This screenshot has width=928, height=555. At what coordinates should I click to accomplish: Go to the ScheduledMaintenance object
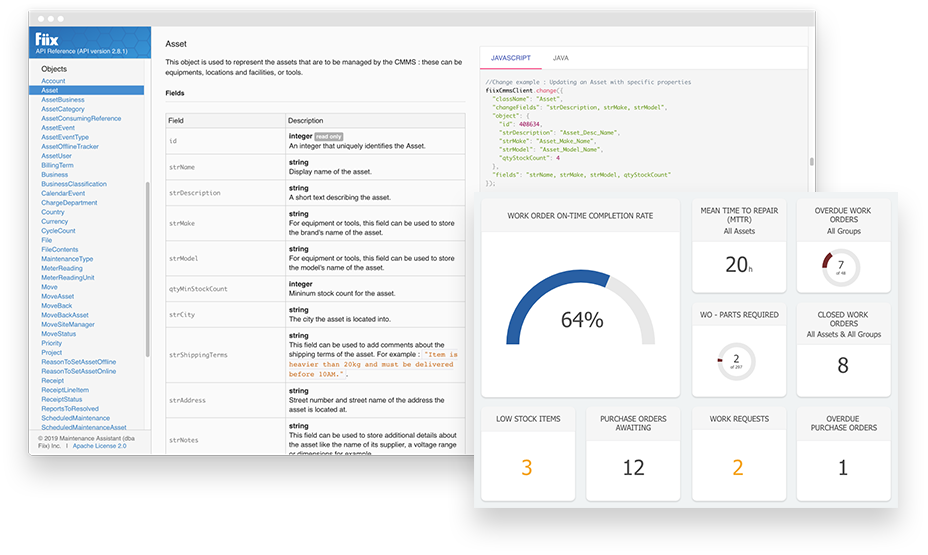76,418
